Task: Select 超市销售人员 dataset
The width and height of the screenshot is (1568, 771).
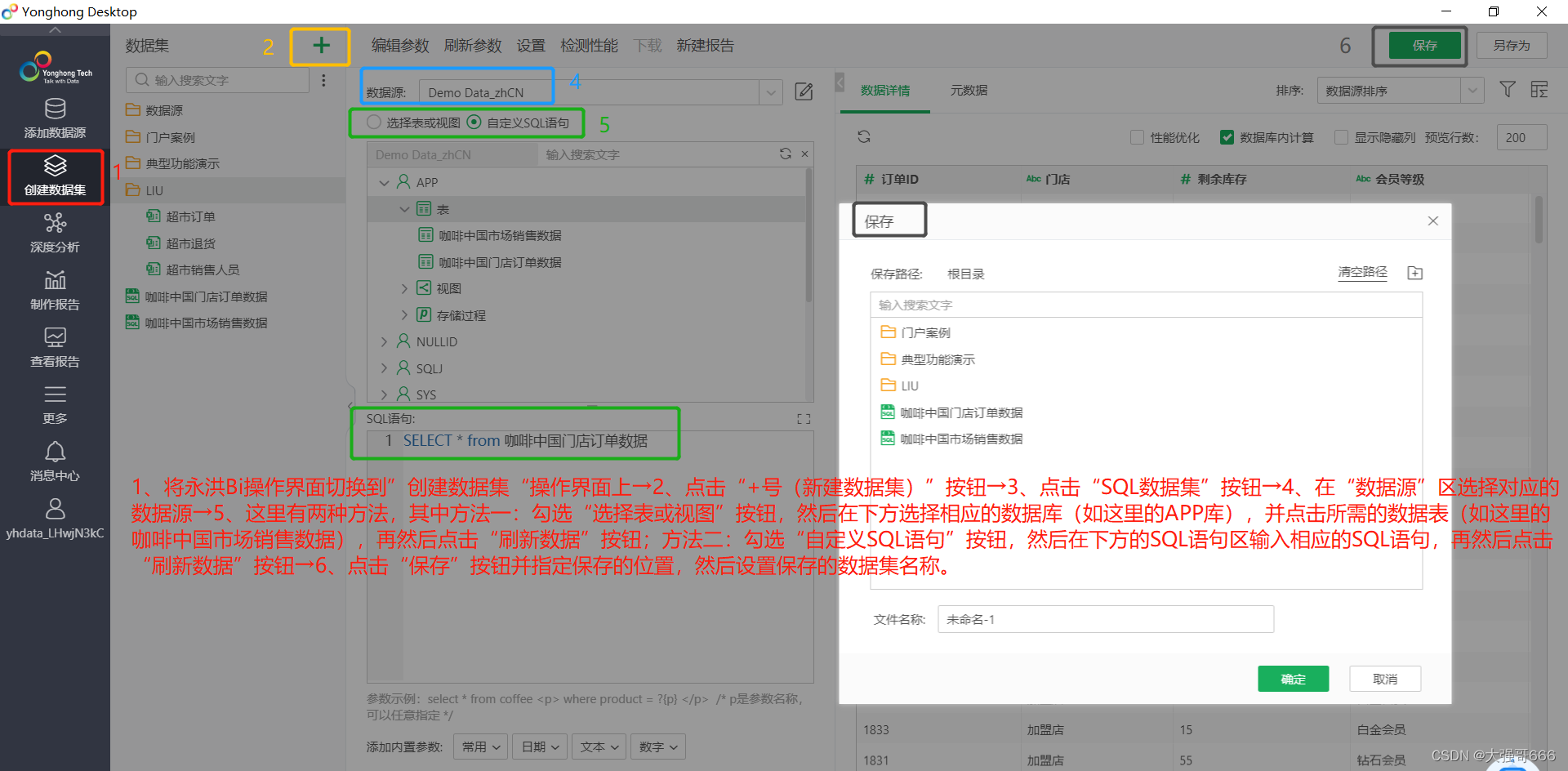Action: tap(202, 270)
